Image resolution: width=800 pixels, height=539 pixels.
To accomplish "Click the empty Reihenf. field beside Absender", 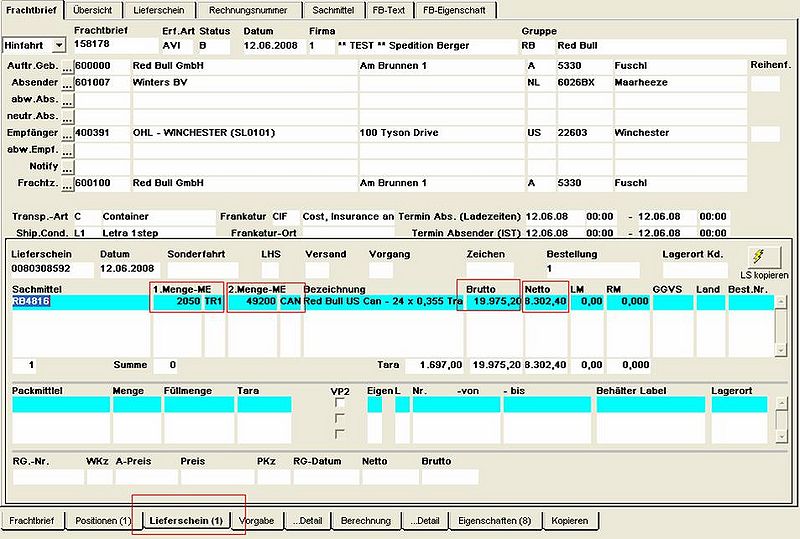I will [x=765, y=84].
